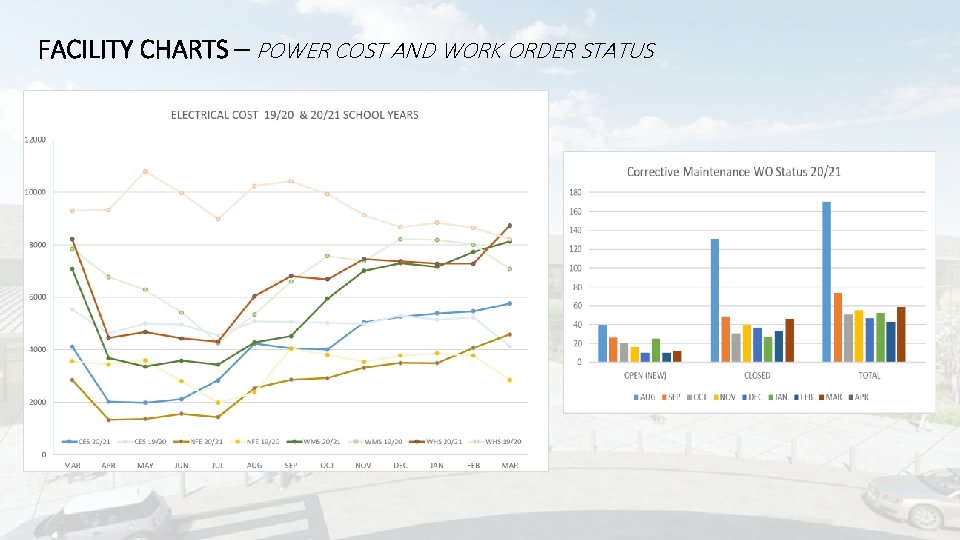The height and width of the screenshot is (540, 960).
Task: Select the NOV legend color swatch
Action: pyautogui.click(x=716, y=397)
